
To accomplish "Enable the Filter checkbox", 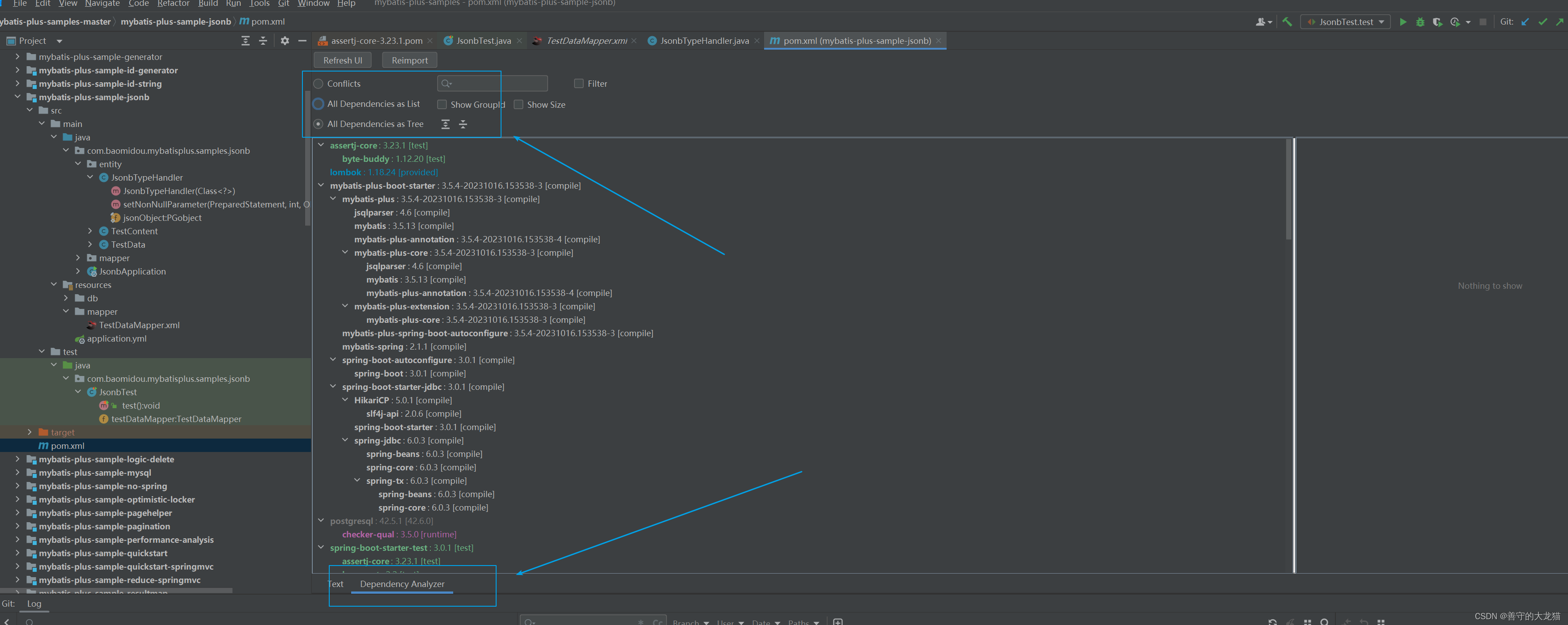I will [579, 83].
